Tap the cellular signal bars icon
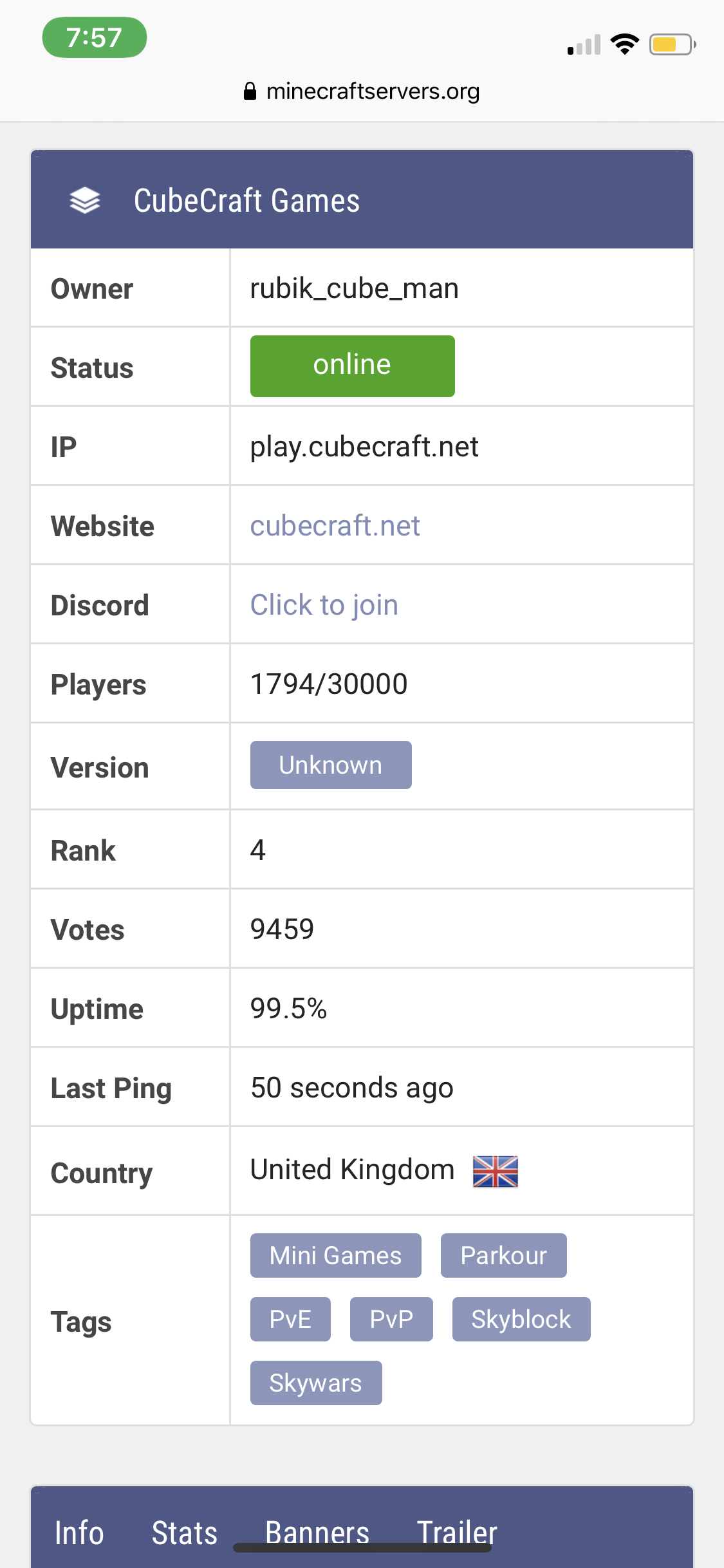 click(x=584, y=44)
